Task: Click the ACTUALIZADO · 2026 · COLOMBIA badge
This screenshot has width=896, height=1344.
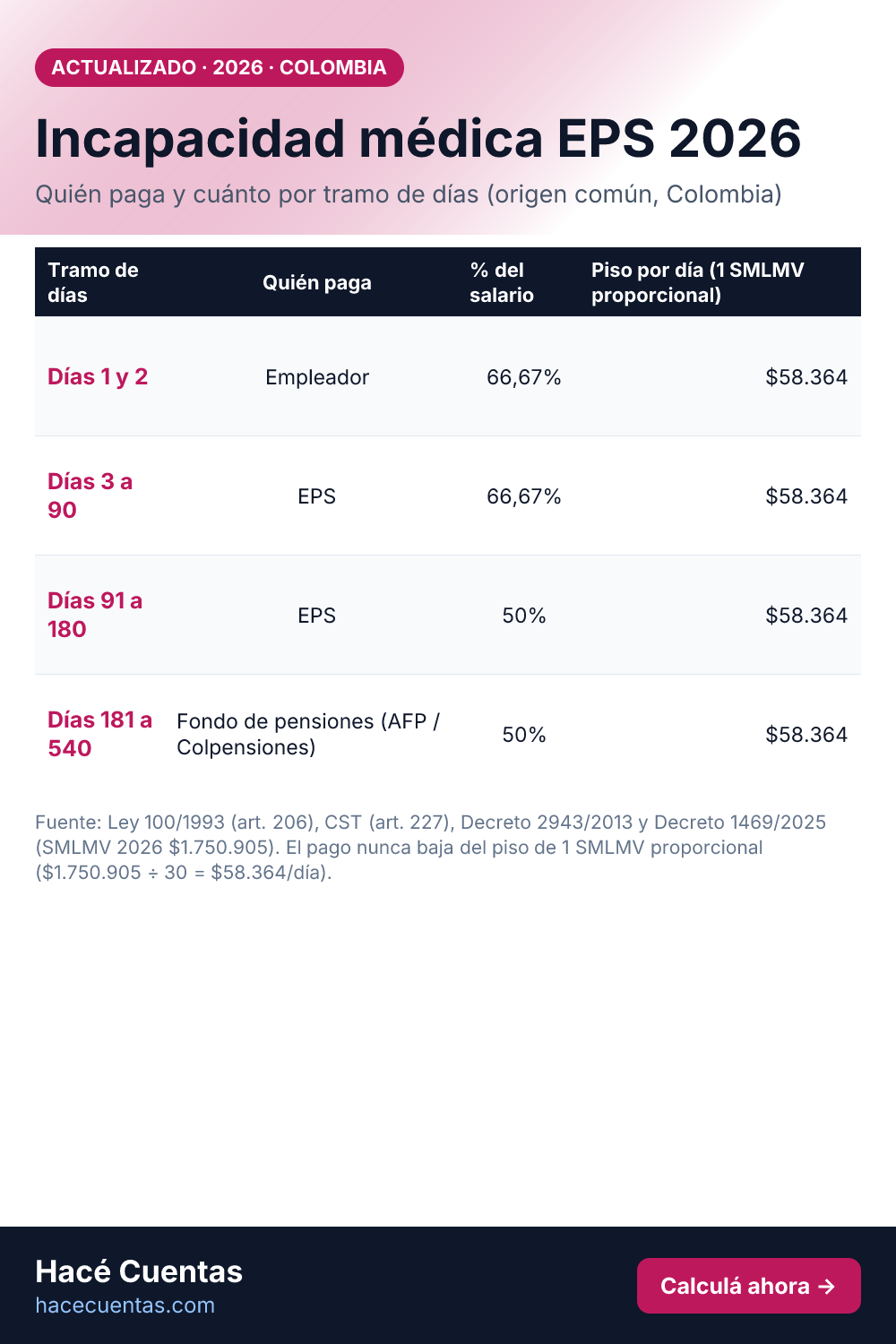Action: point(220,67)
